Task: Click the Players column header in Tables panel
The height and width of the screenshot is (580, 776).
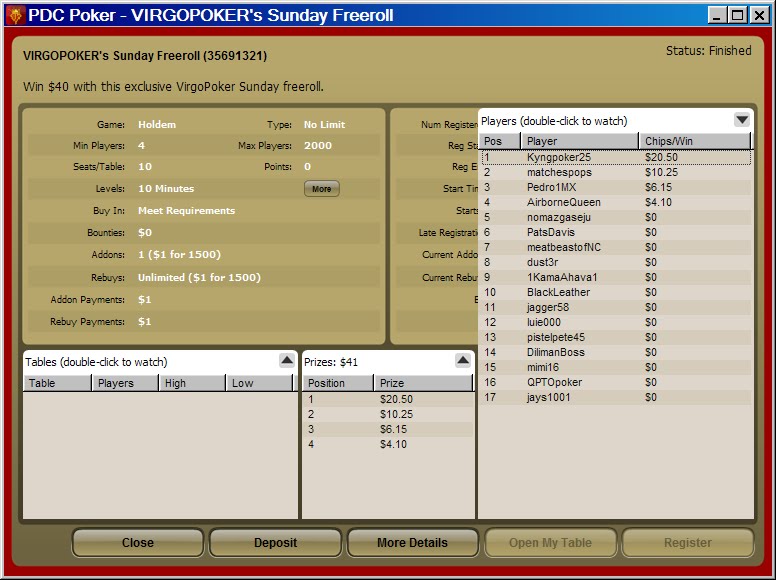Action: click(125, 383)
